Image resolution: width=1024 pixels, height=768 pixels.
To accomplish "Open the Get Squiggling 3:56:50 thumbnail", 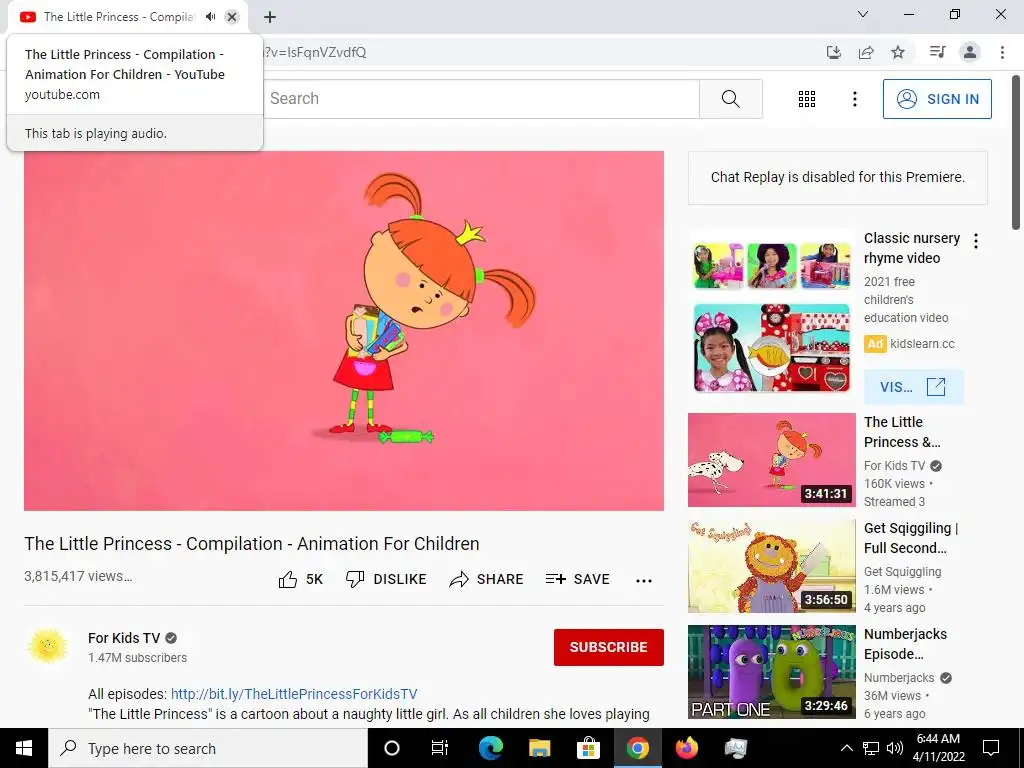I will tap(771, 566).
